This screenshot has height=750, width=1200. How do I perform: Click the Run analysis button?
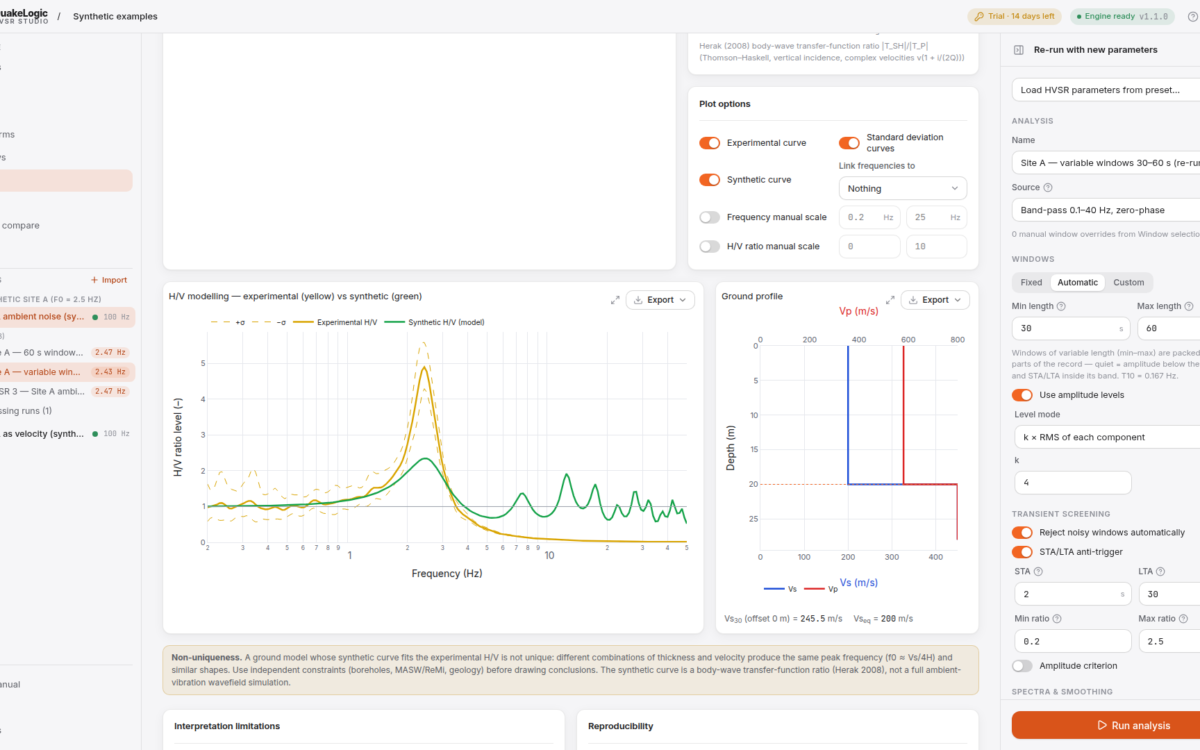[1106, 725]
